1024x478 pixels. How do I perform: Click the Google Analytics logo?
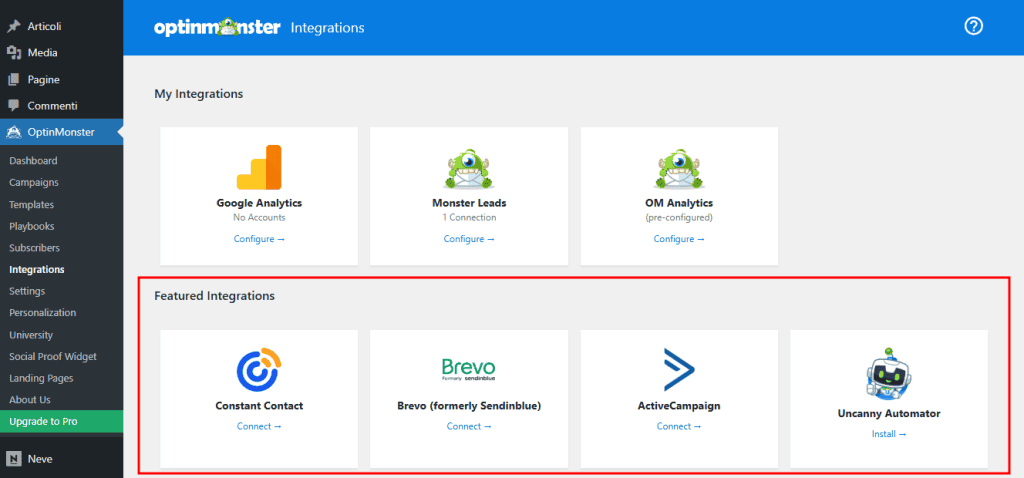(x=259, y=167)
